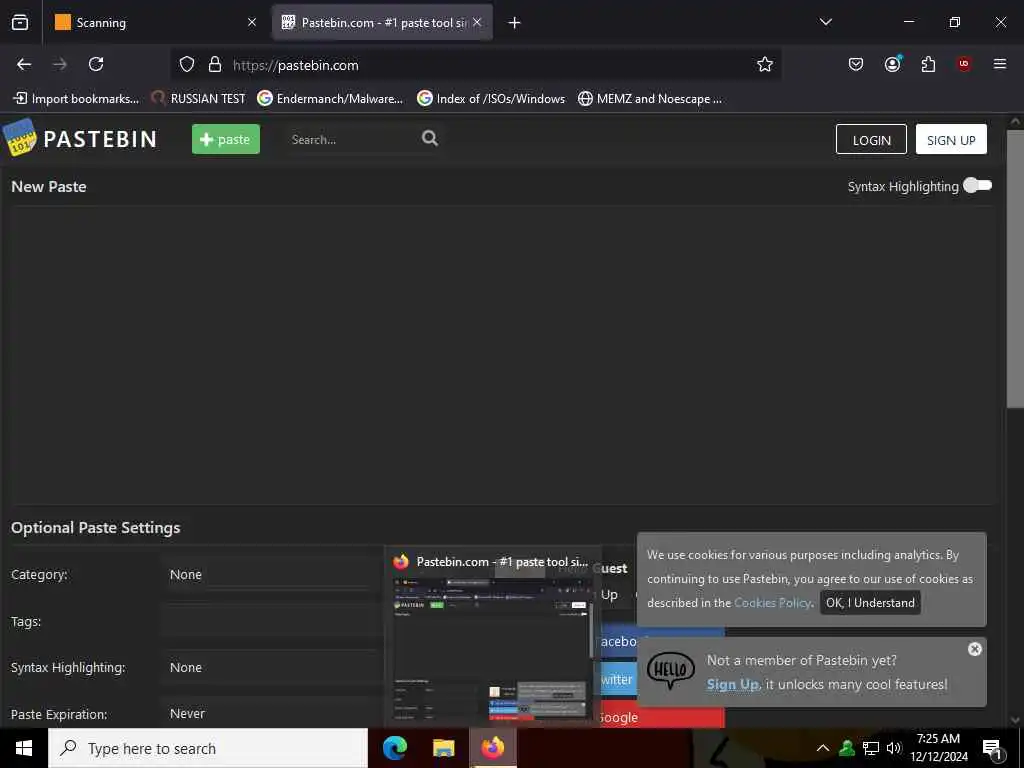The height and width of the screenshot is (768, 1024).
Task: Open the notification center icon
Action: click(991, 749)
